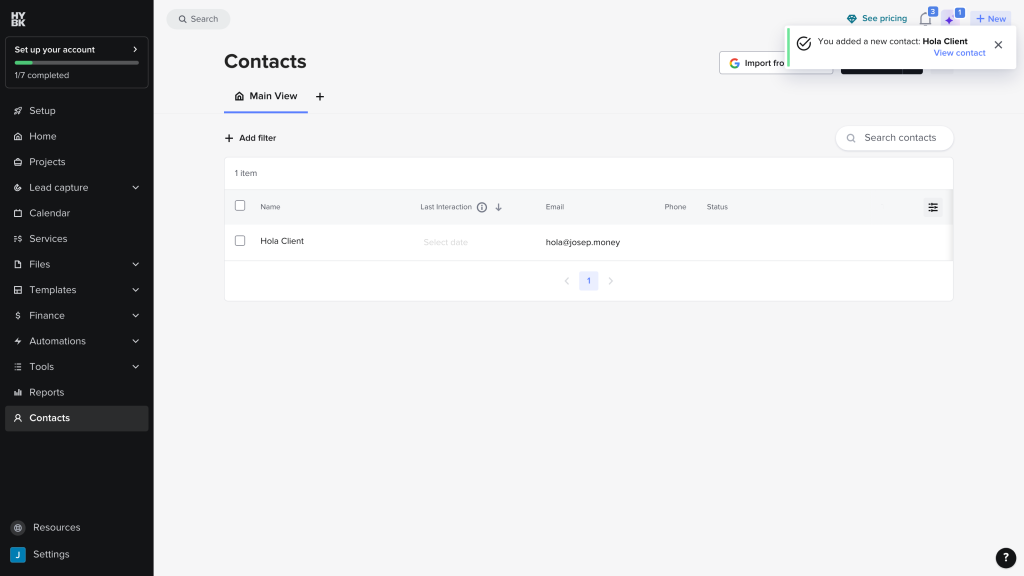
Task: Expand Lead capture submenu chevron
Action: [x=136, y=187]
